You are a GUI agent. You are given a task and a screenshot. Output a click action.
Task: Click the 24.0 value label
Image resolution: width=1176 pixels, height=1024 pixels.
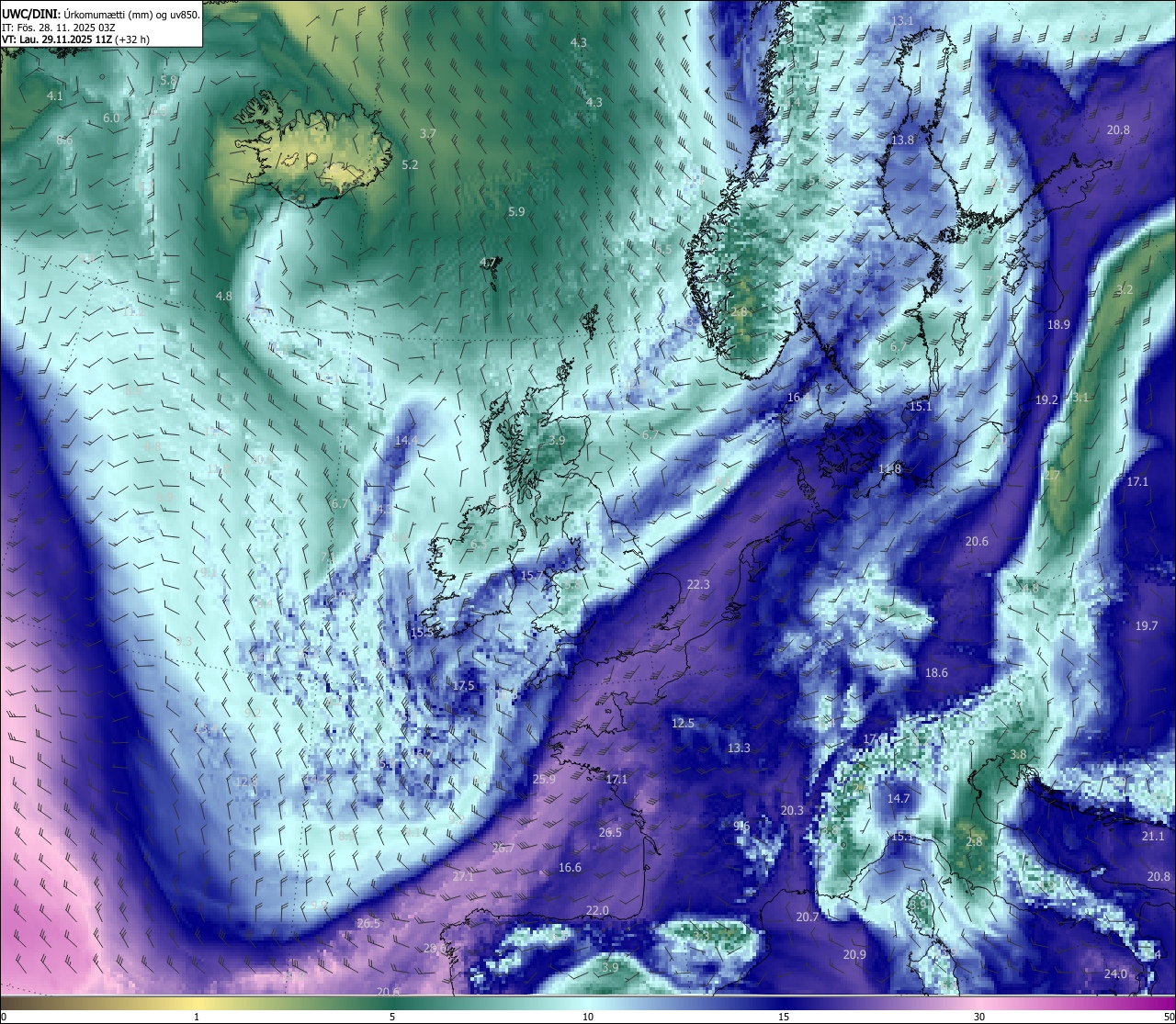click(x=1115, y=974)
